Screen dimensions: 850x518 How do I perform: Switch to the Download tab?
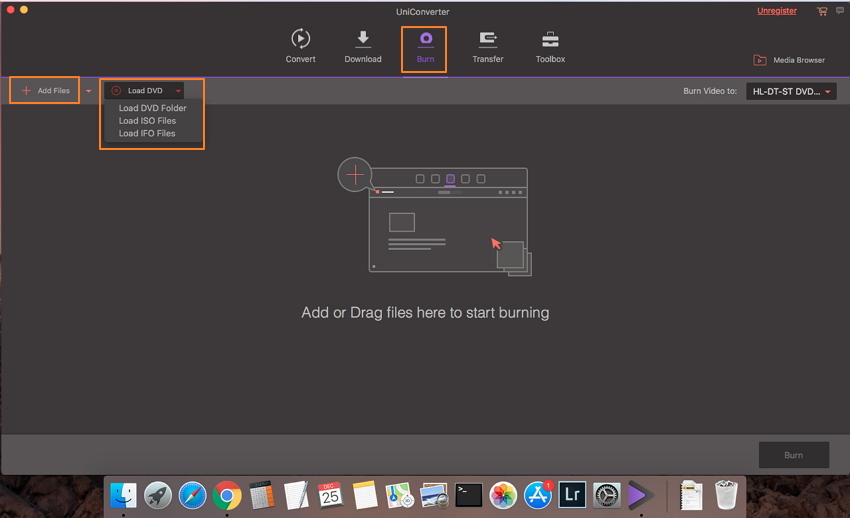coord(363,46)
